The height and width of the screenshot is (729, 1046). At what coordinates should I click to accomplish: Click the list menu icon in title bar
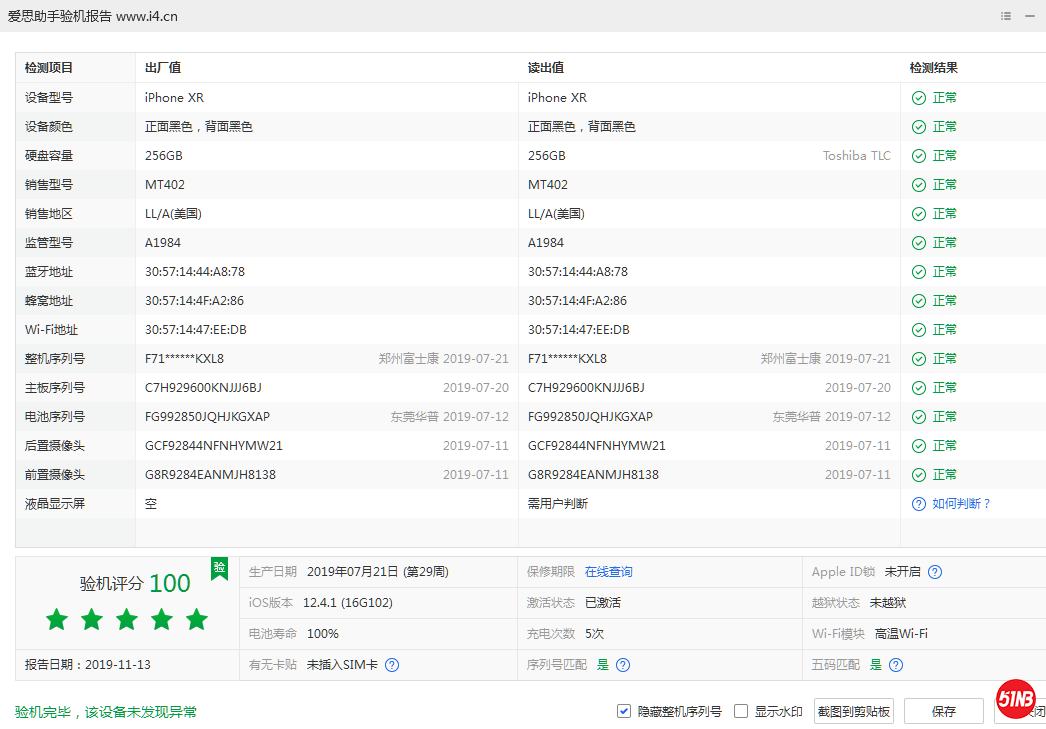[1006, 16]
